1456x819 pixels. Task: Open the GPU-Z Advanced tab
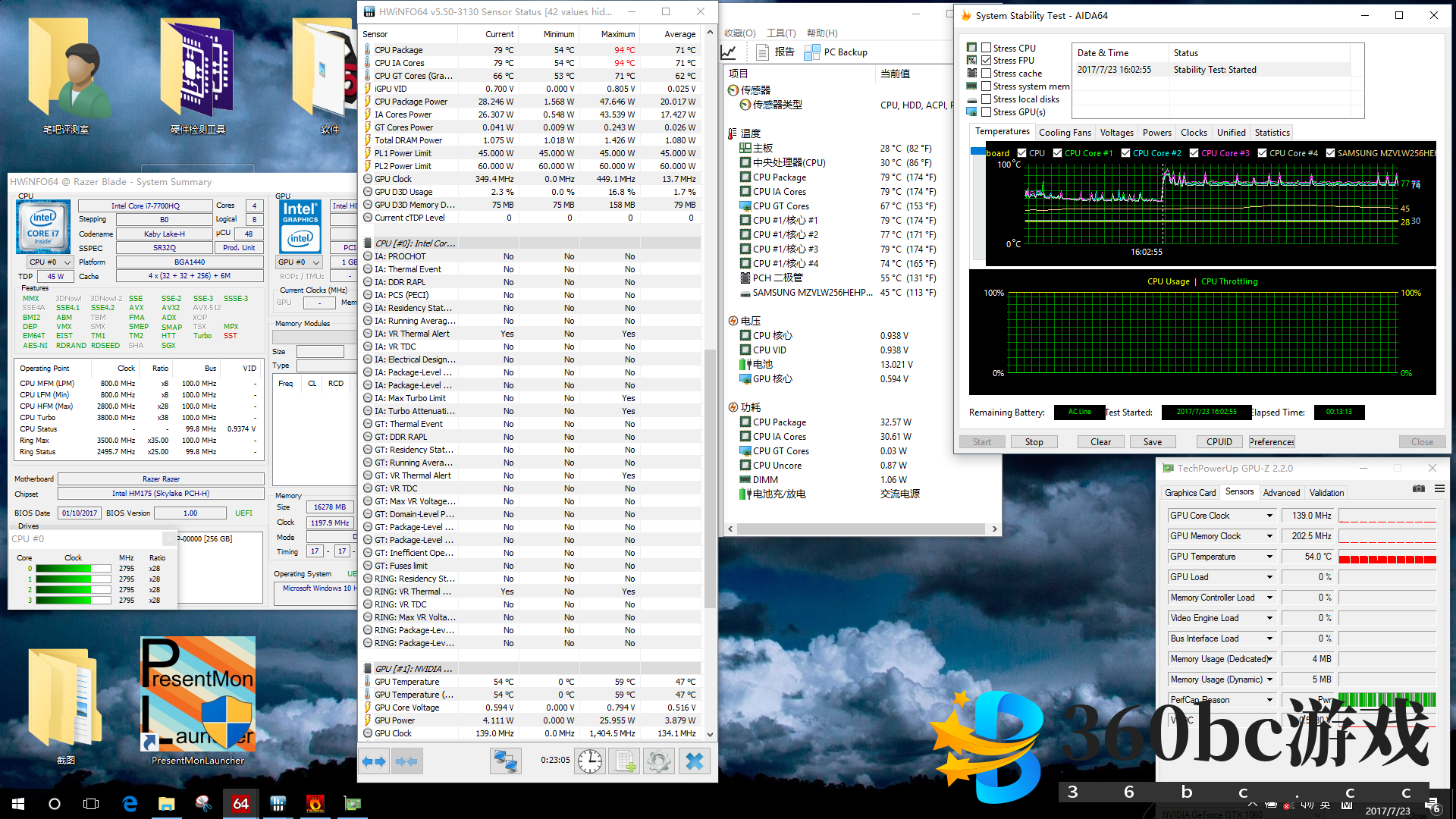coord(1281,493)
